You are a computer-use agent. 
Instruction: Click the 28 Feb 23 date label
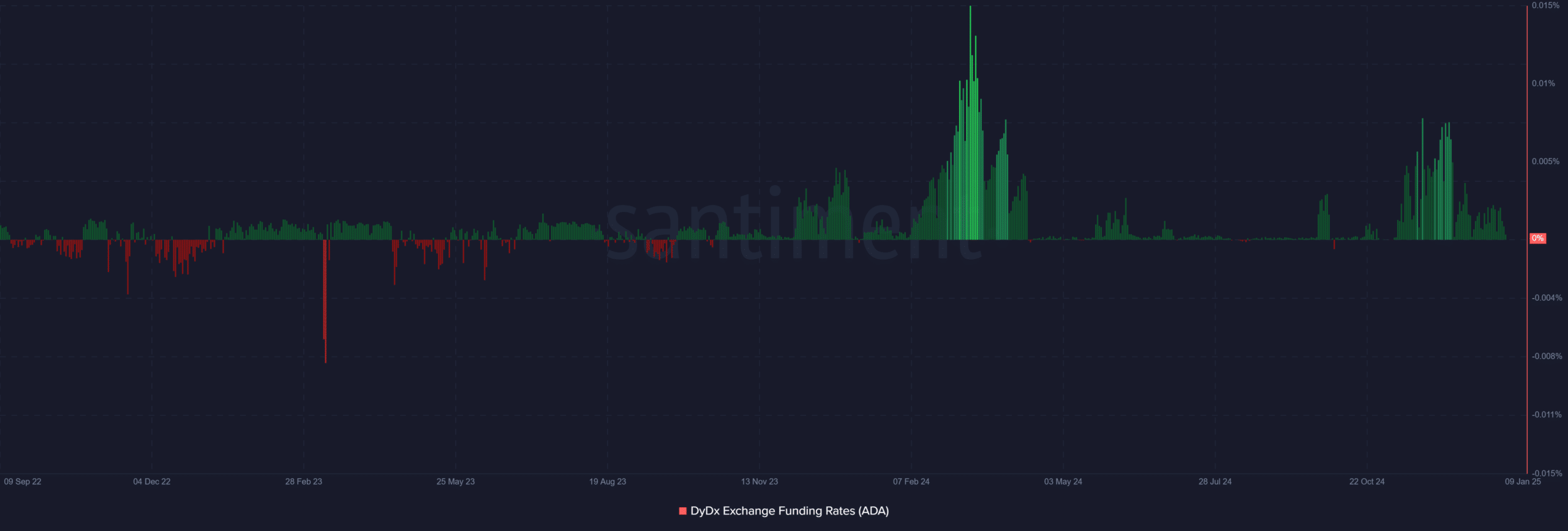coord(304,481)
